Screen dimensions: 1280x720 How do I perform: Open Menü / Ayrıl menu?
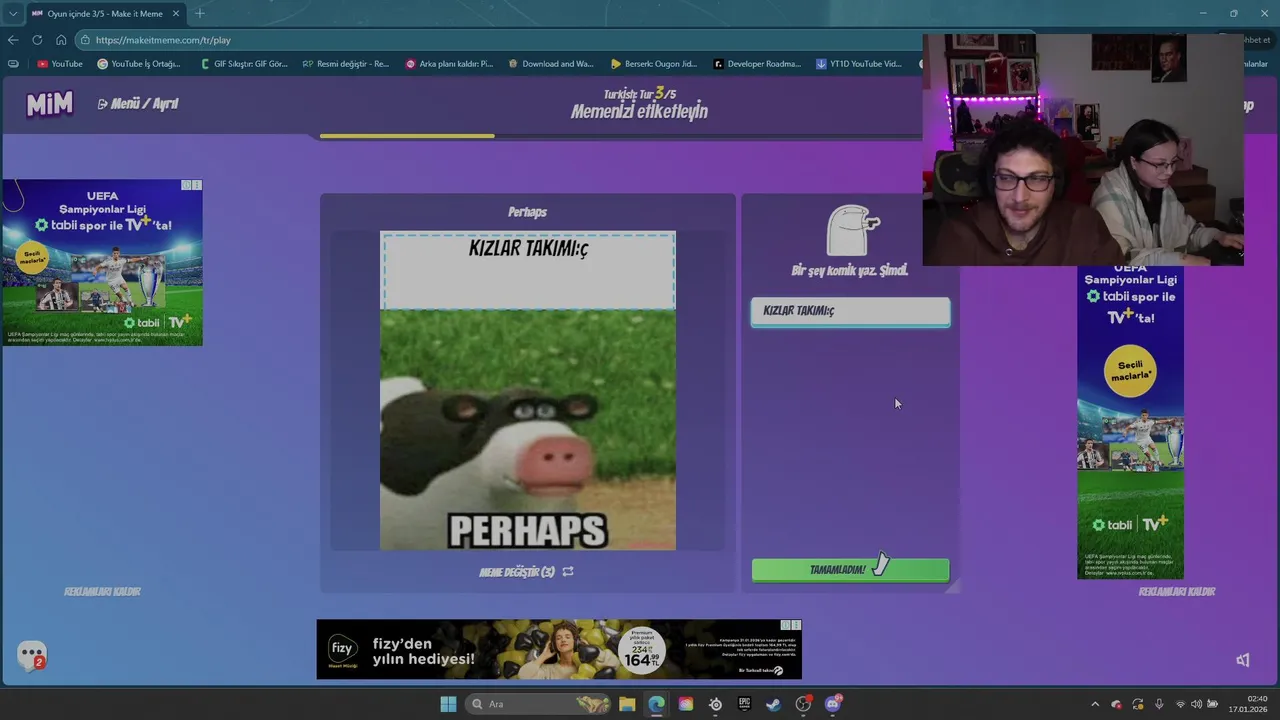(138, 104)
